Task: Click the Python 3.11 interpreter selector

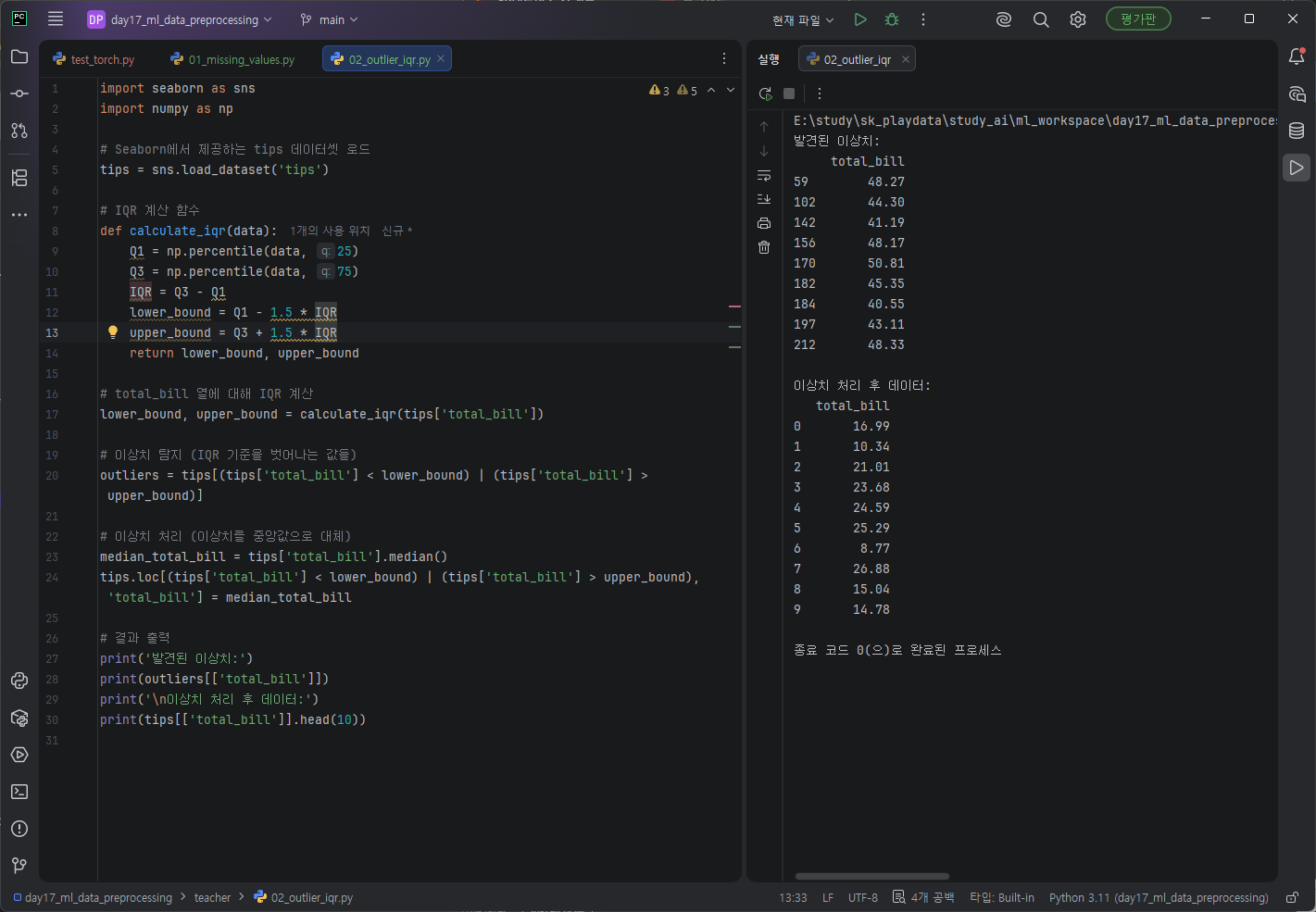Action: coord(1159,897)
